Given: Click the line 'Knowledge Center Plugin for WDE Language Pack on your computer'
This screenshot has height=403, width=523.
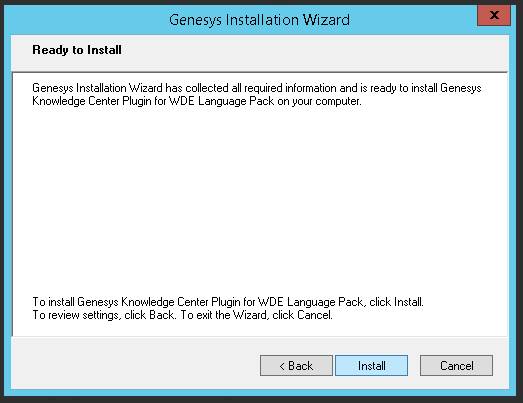Looking at the screenshot, I should tap(197, 101).
